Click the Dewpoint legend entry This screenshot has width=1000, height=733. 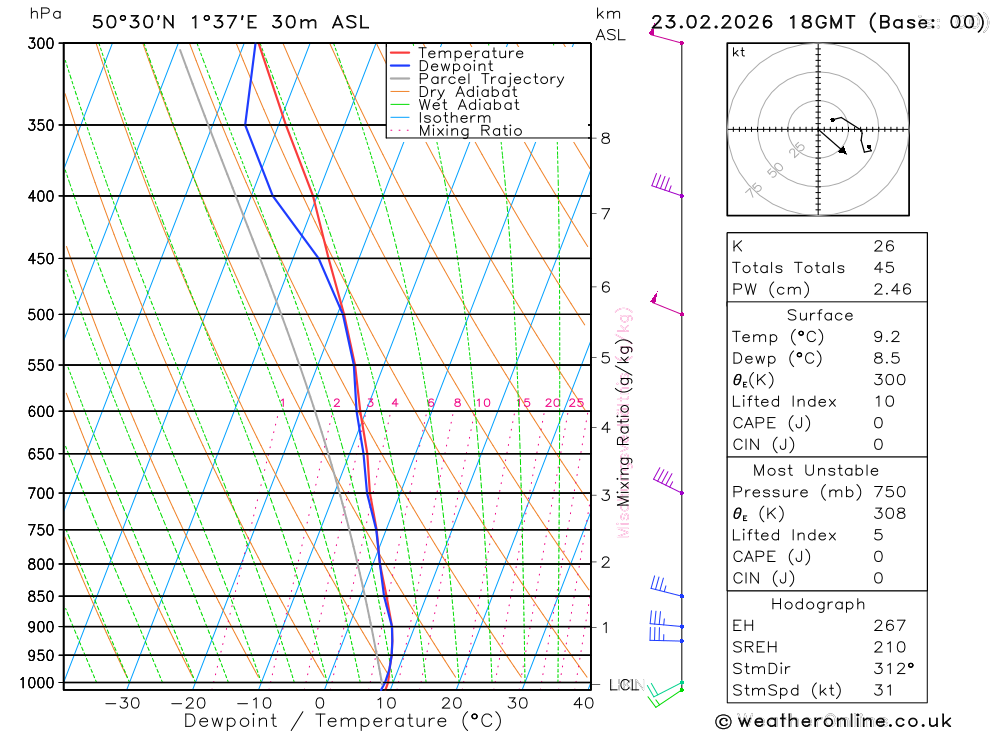pos(456,66)
